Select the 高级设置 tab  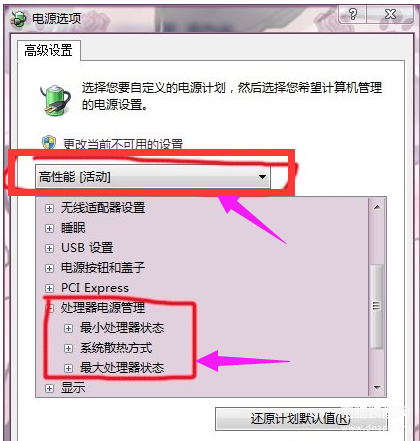pyautogui.click(x=49, y=51)
